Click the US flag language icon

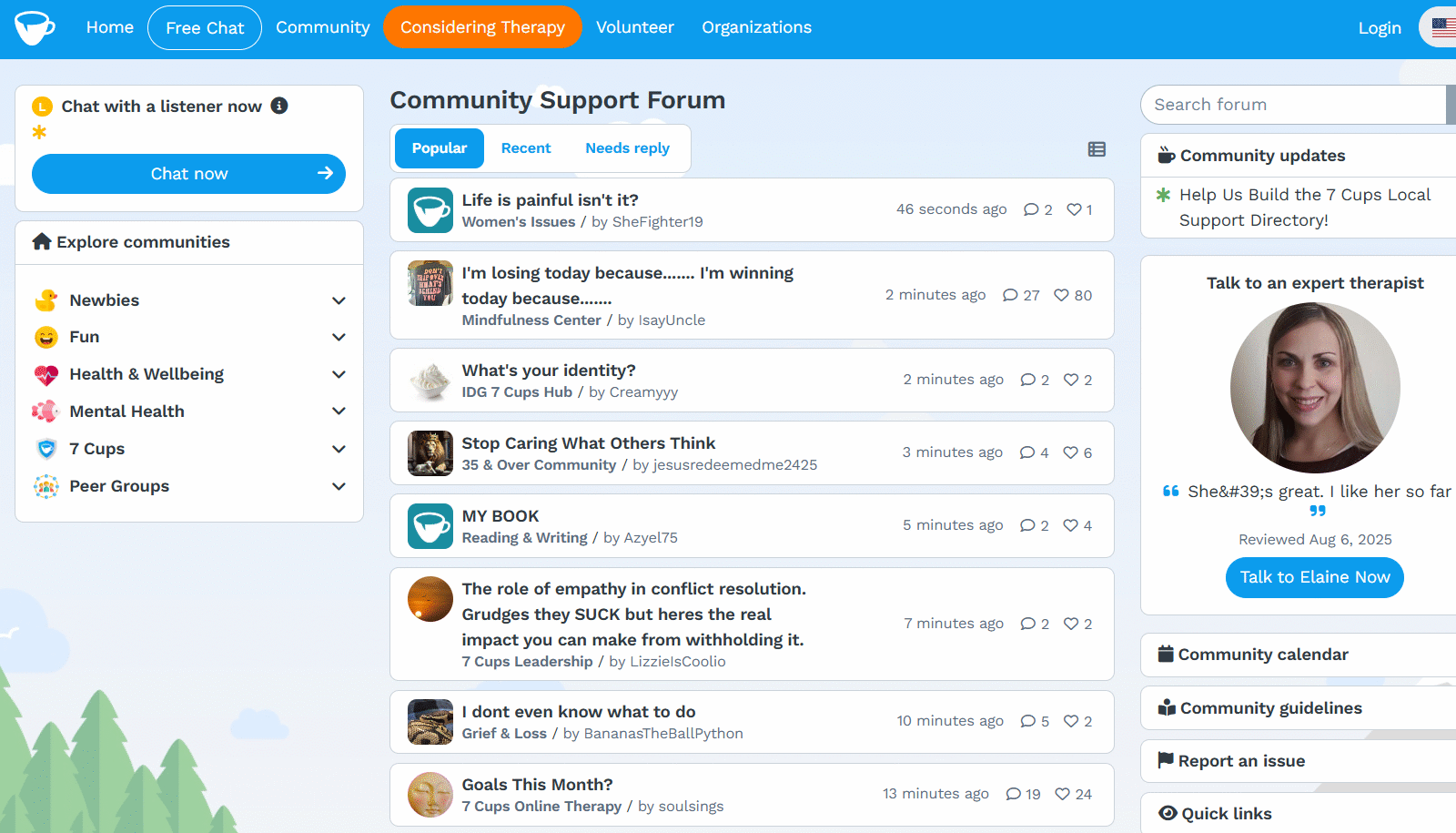[1442, 27]
